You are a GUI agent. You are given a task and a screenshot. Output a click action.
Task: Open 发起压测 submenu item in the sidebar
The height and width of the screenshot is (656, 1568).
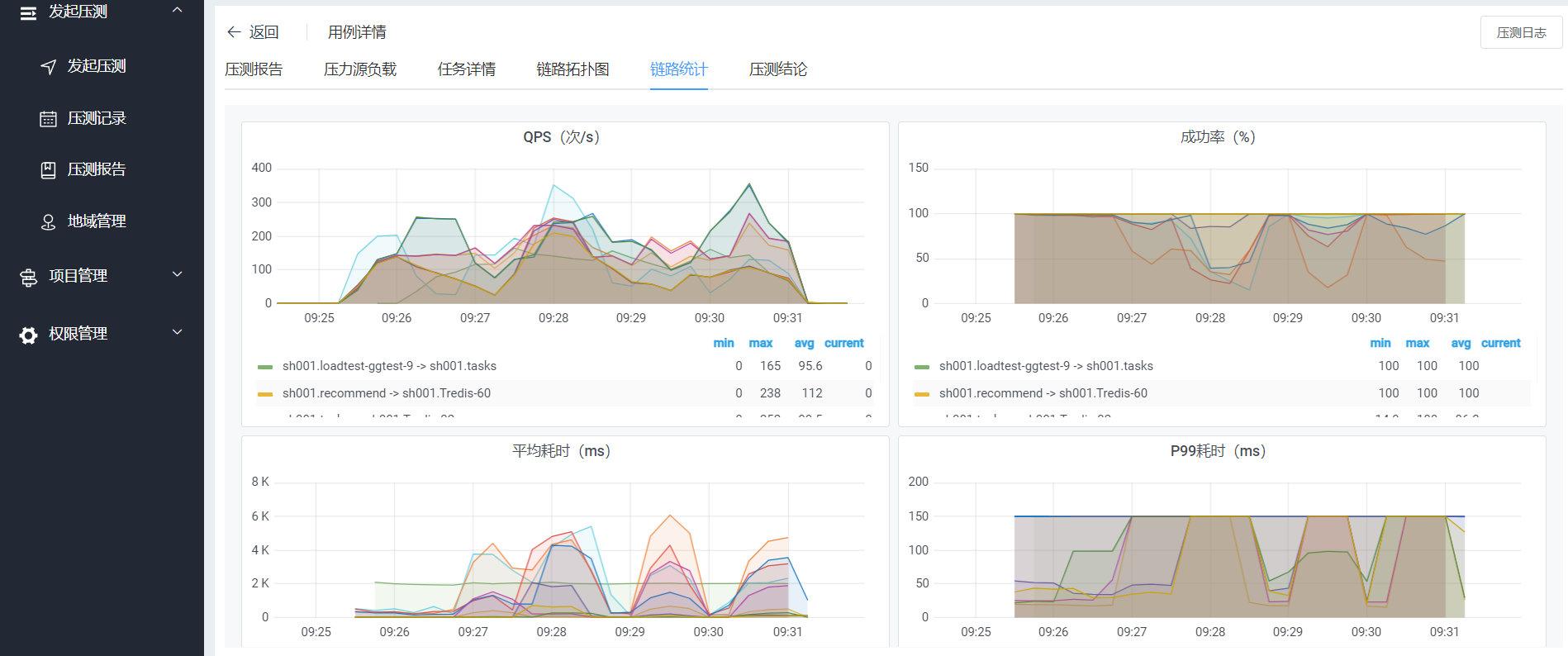tap(97, 66)
